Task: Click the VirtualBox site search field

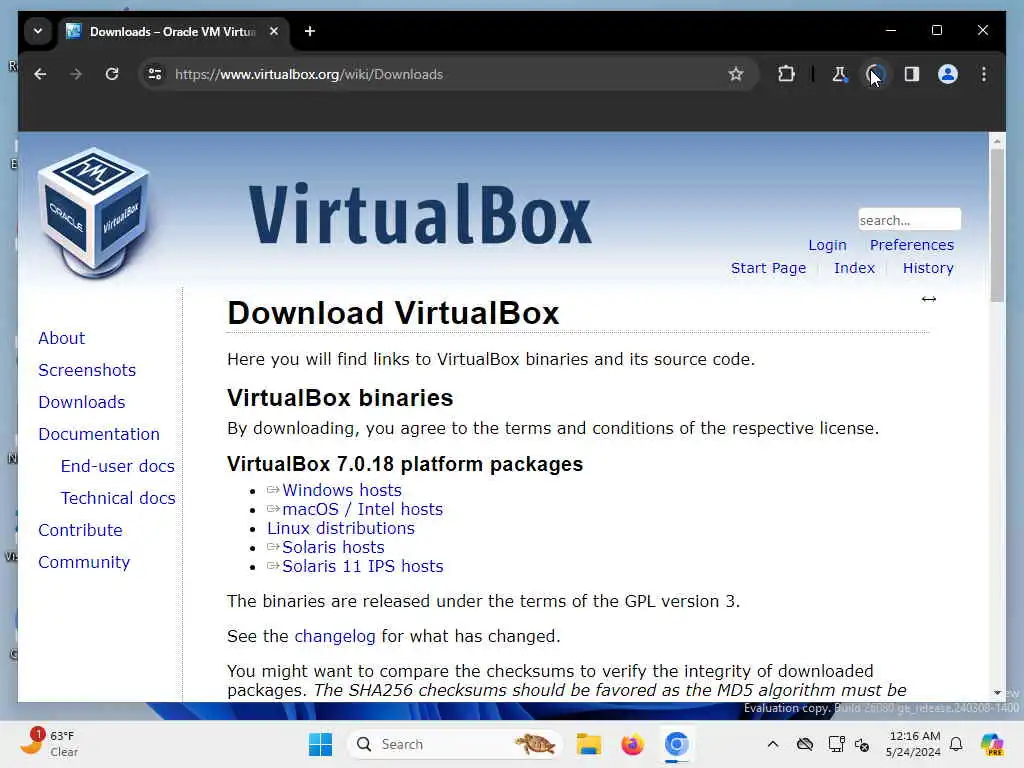Action: 909,220
